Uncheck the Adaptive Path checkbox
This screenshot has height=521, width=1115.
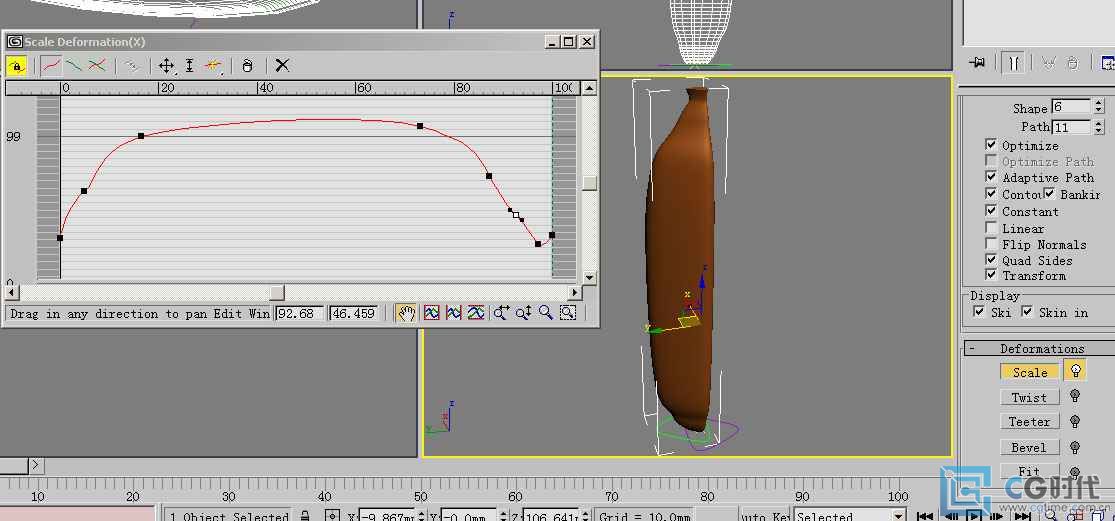pos(991,176)
